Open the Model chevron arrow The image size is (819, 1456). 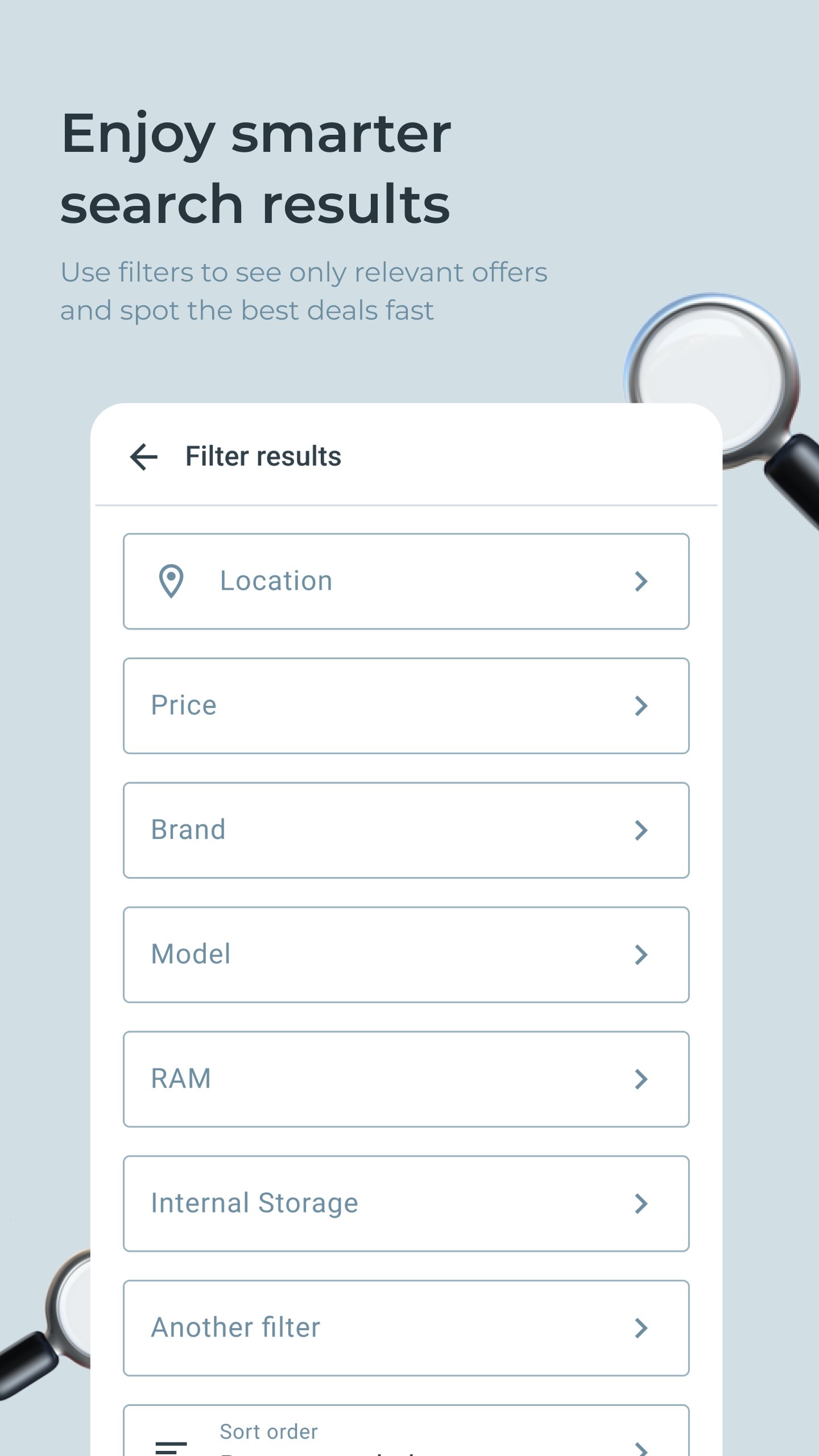point(641,955)
